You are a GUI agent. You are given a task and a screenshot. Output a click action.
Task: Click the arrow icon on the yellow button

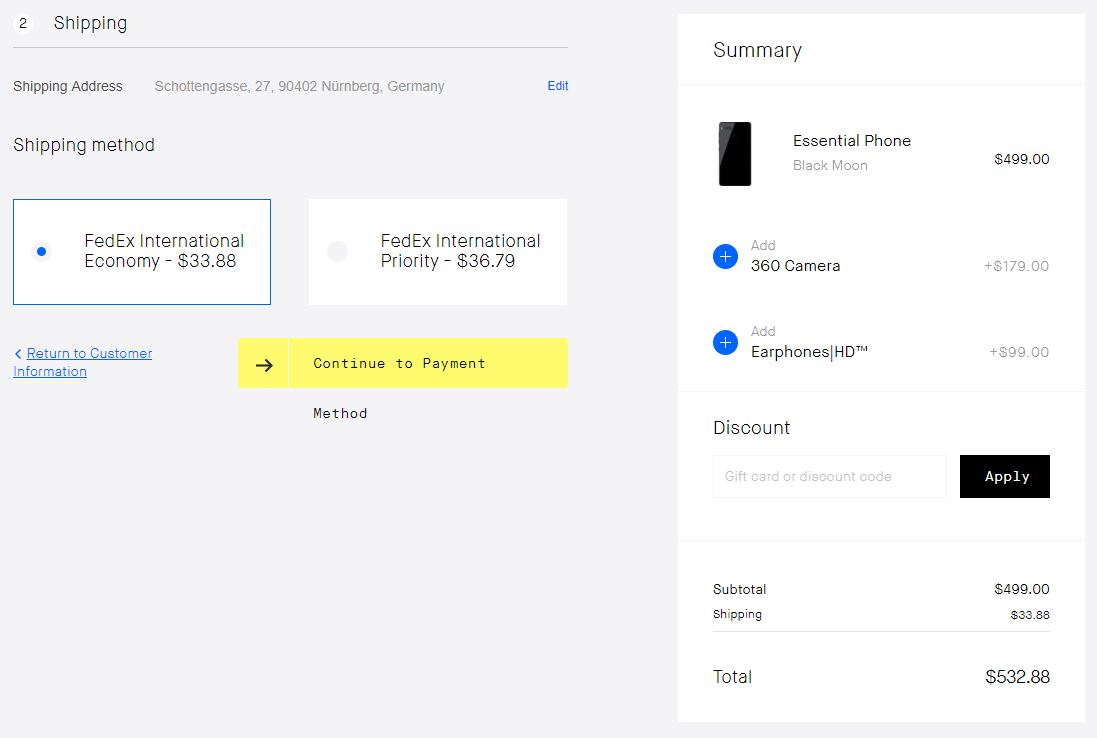(264, 364)
